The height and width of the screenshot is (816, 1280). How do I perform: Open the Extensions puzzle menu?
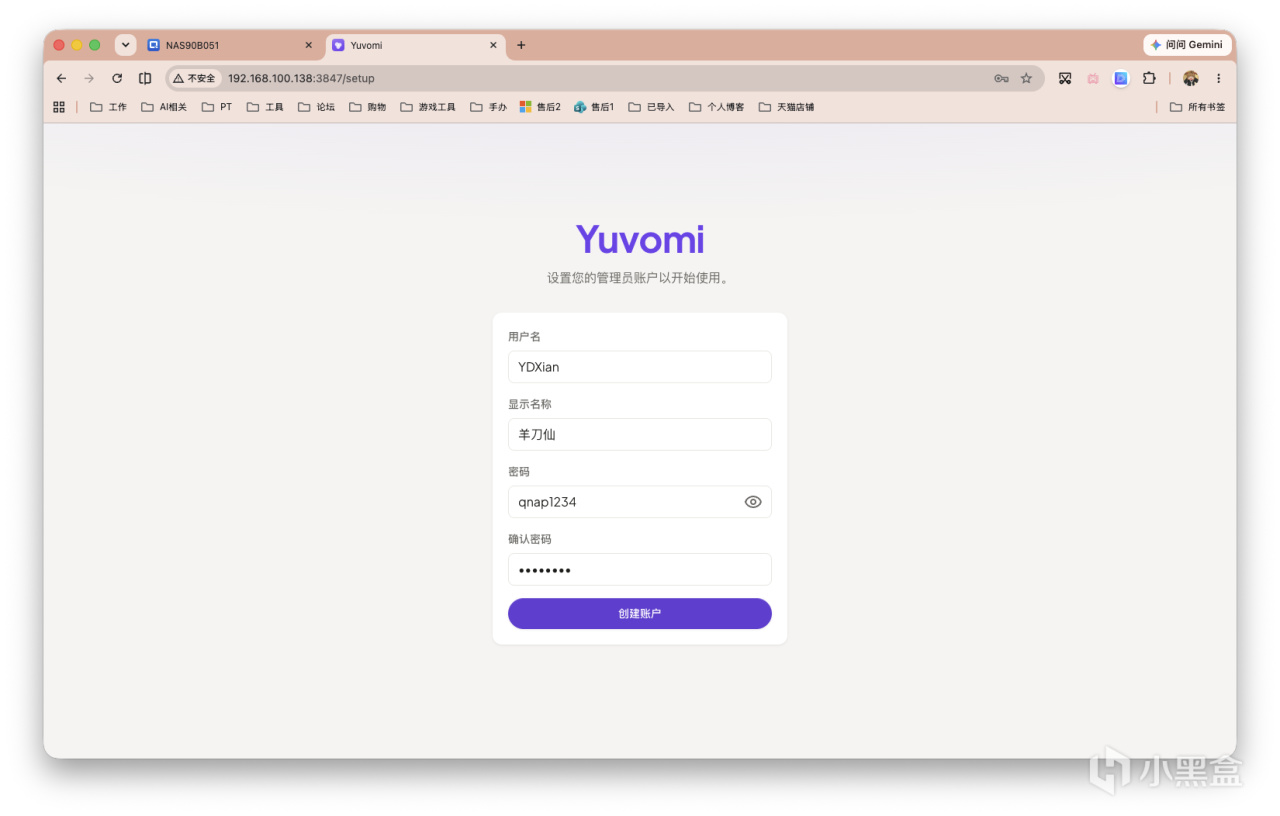click(1149, 78)
